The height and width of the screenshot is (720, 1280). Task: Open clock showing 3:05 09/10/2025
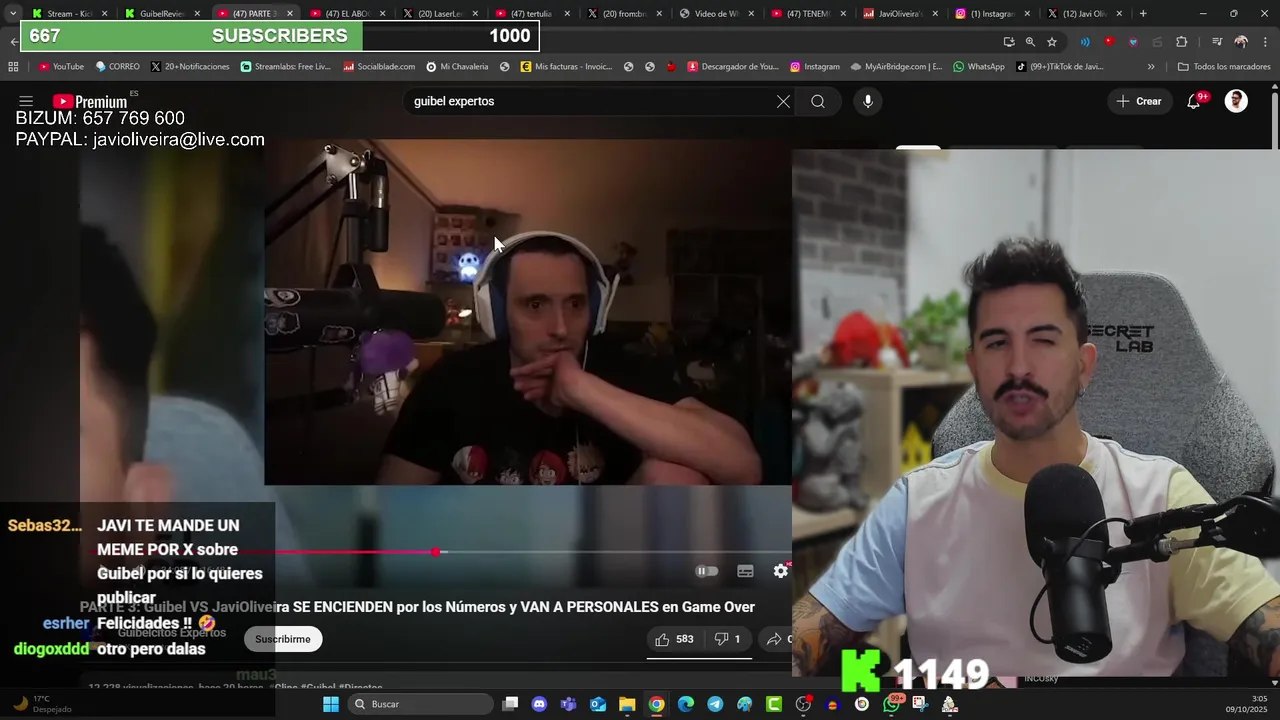coord(1246,704)
